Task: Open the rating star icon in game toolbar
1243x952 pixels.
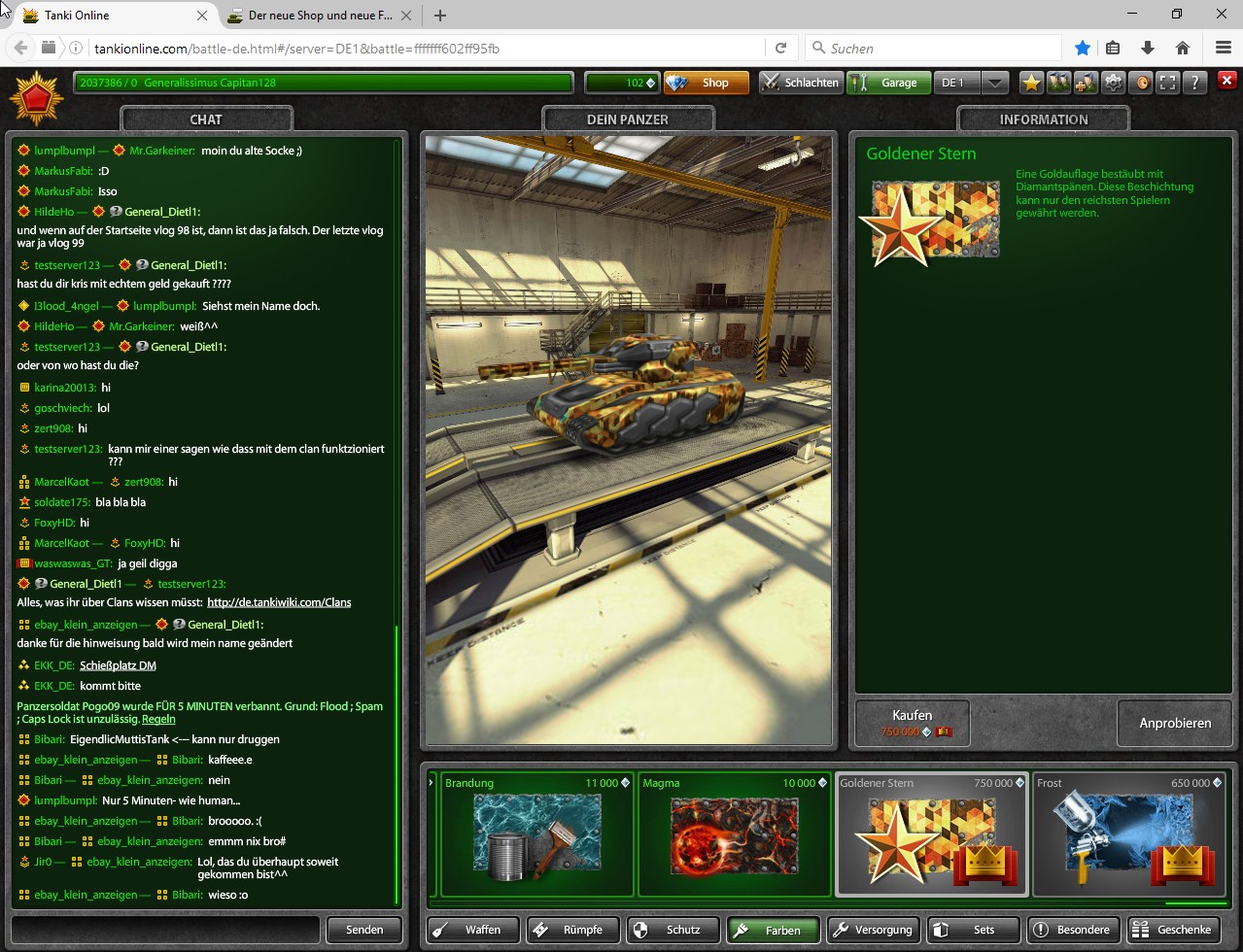Action: [x=1031, y=84]
